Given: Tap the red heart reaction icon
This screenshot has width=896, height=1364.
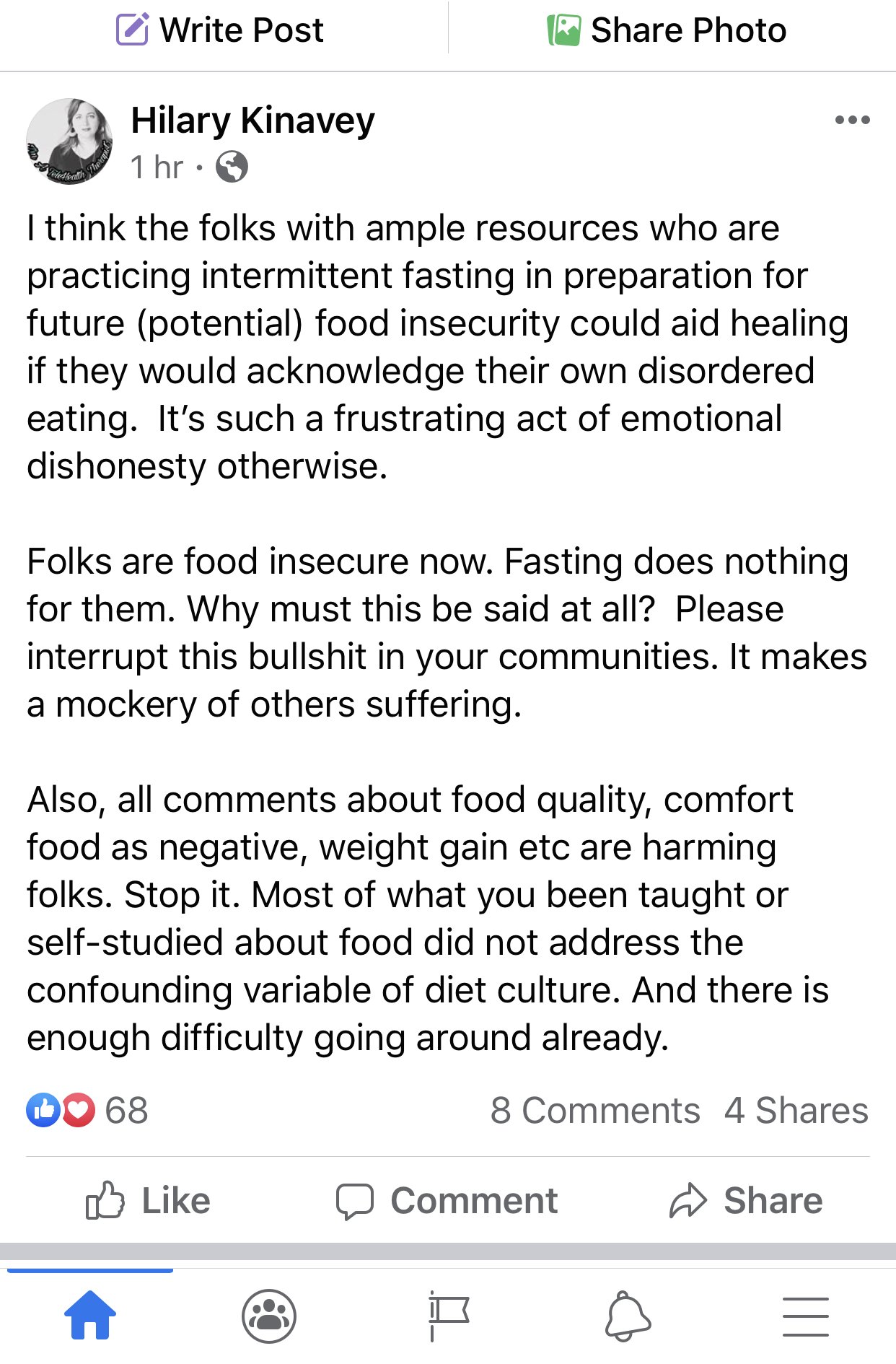Looking at the screenshot, I should pyautogui.click(x=79, y=1110).
